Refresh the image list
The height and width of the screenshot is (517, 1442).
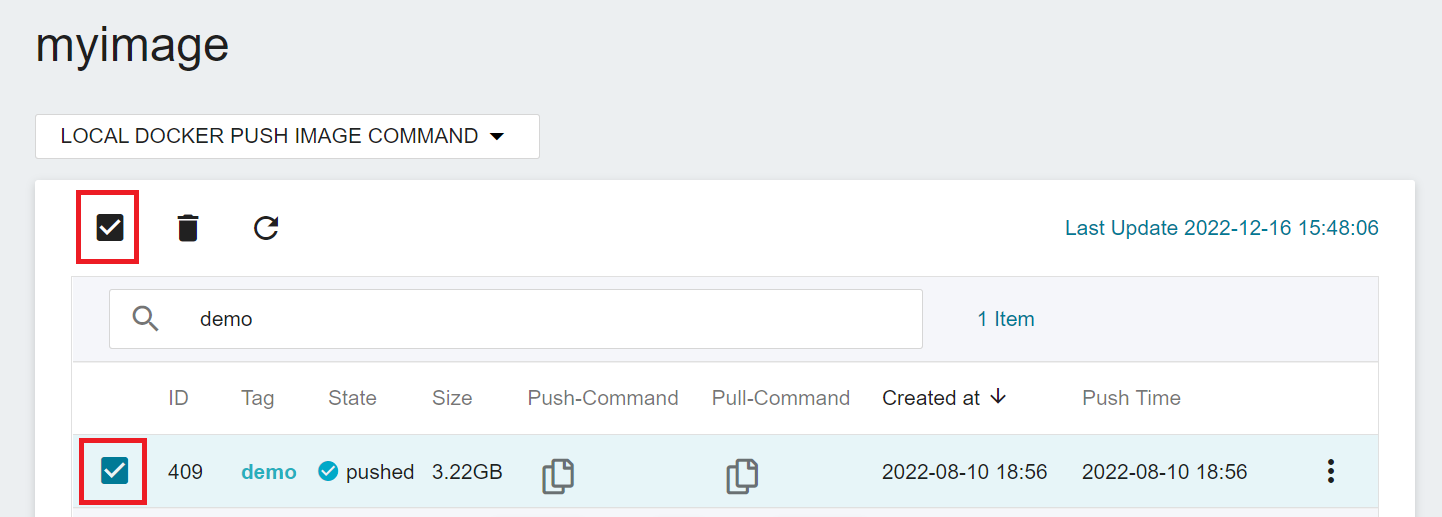[x=265, y=228]
